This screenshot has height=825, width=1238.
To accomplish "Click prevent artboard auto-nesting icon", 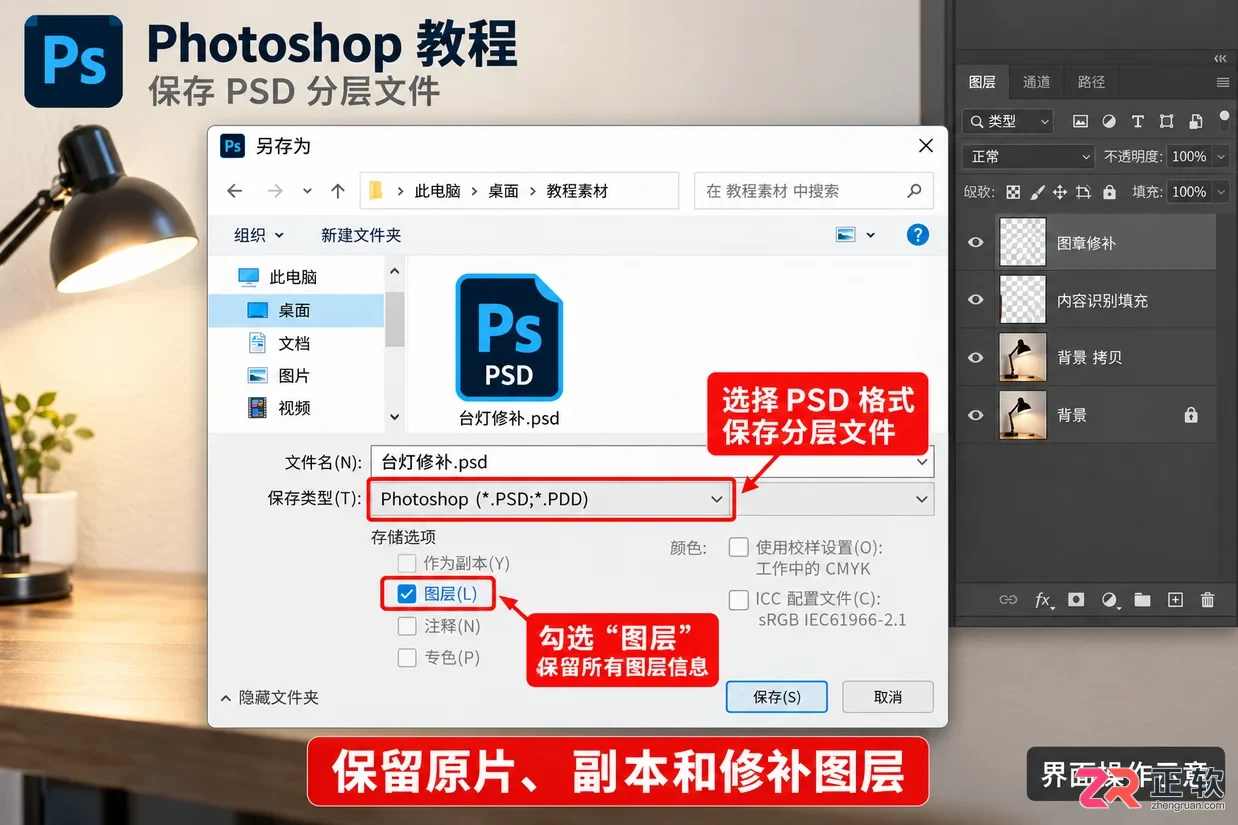I will pos(1084,191).
